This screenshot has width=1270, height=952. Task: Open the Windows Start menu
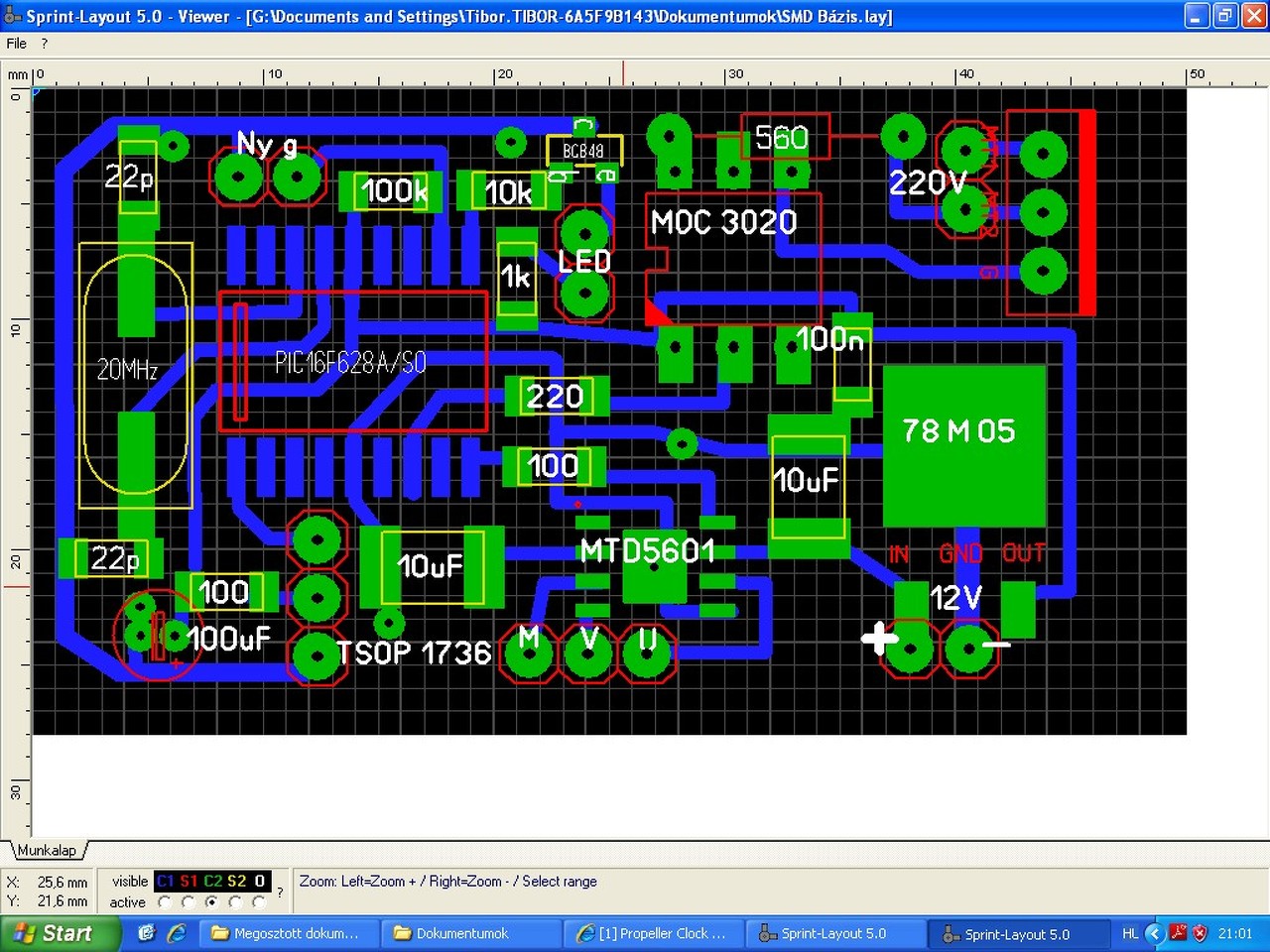(x=60, y=933)
